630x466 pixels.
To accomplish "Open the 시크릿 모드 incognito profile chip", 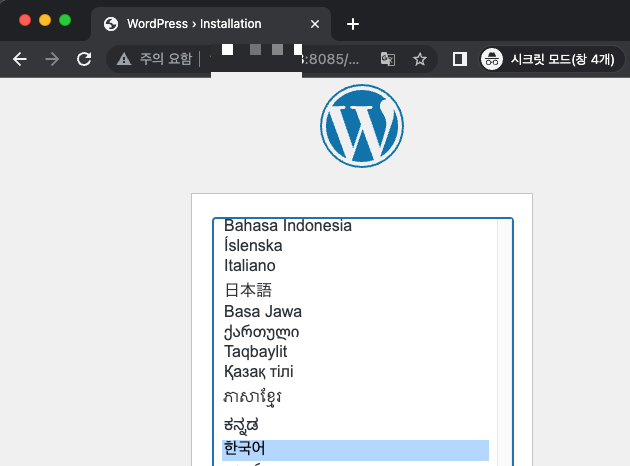I will tap(552, 59).
